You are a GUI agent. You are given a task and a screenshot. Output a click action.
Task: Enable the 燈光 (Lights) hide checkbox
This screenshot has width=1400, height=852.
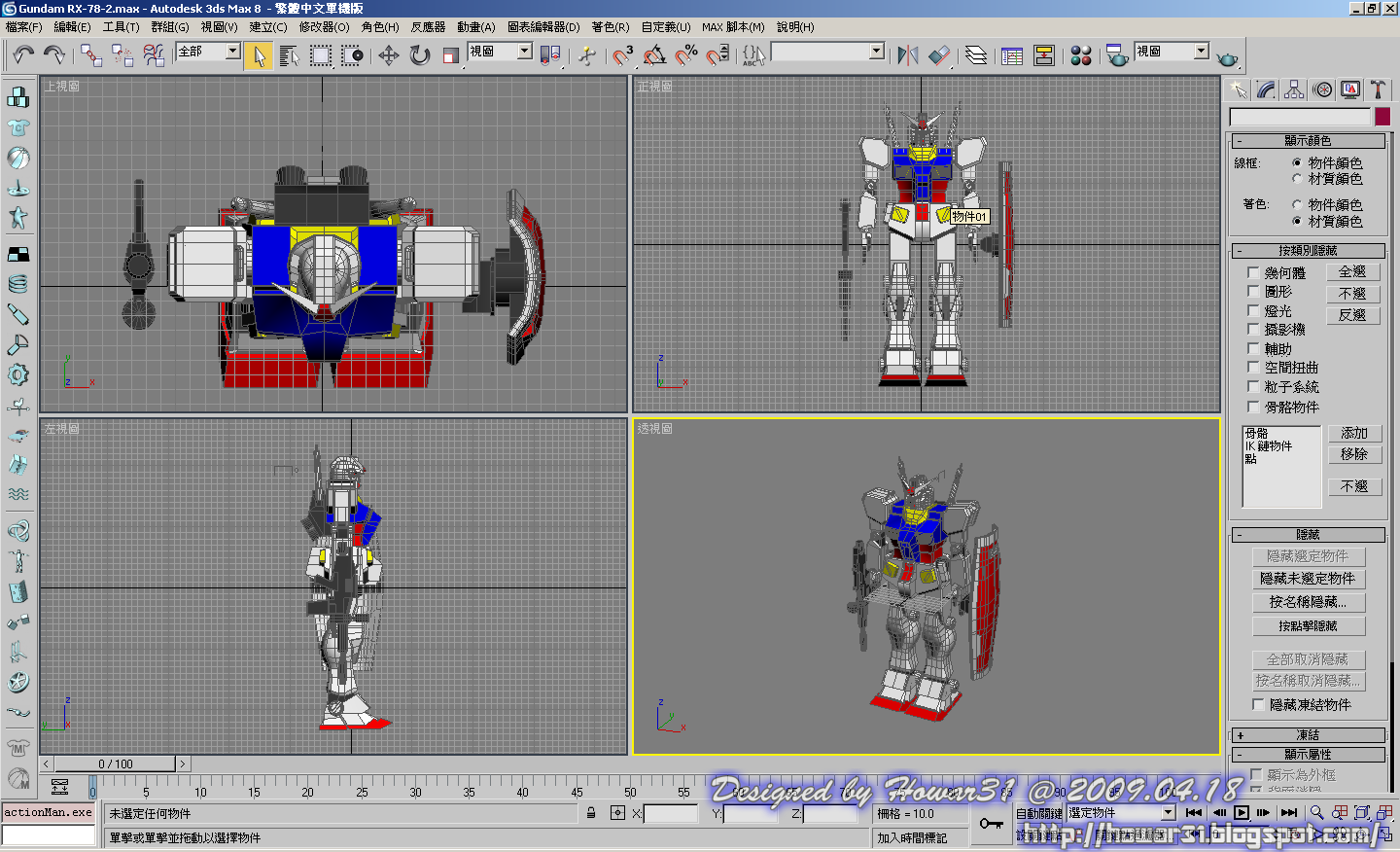click(1253, 311)
